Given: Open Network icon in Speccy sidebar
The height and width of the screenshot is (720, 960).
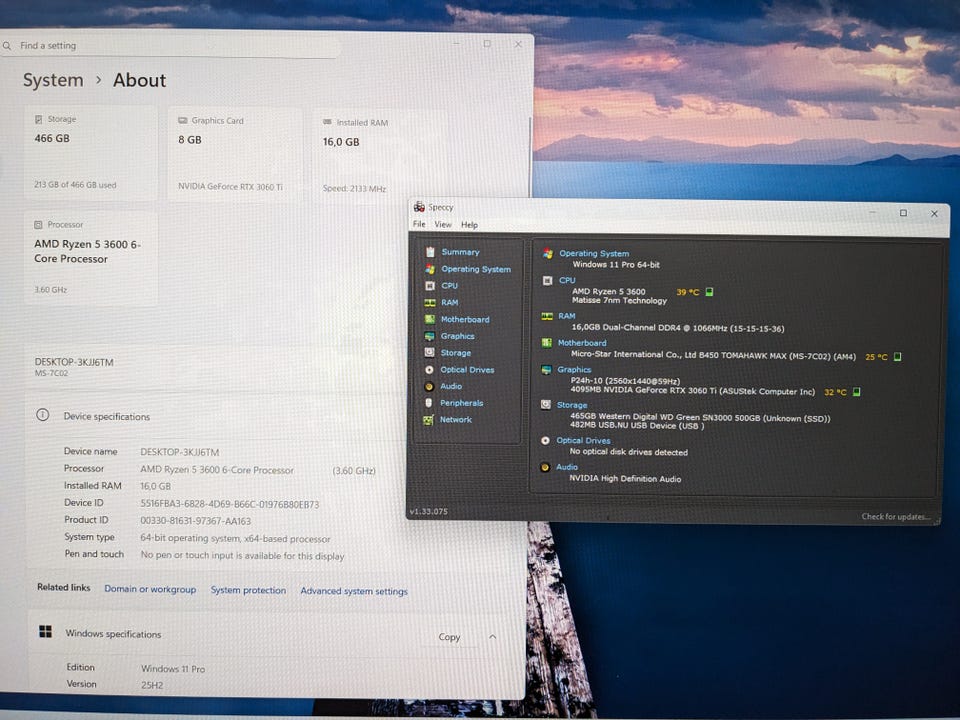Looking at the screenshot, I should 428,419.
